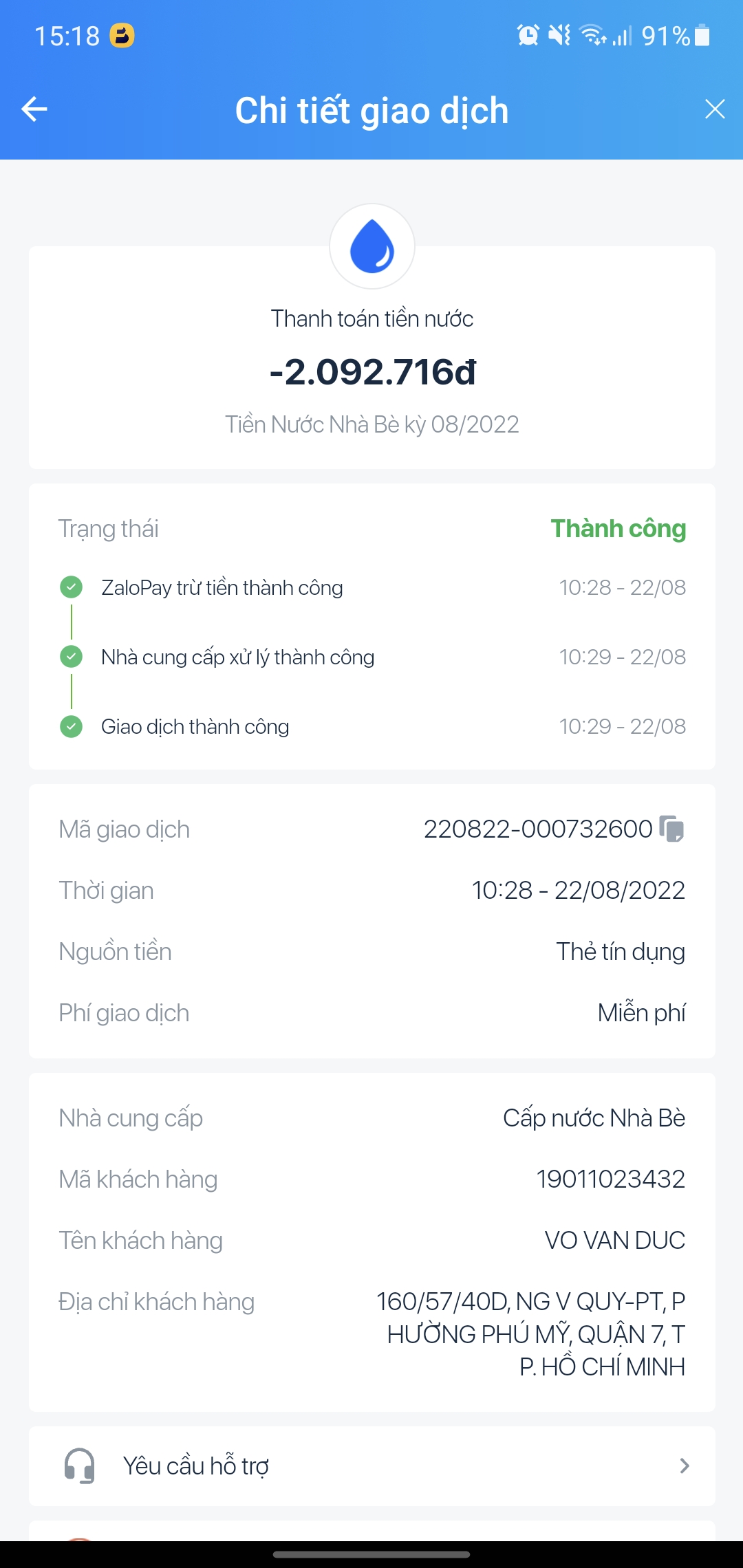
Task: Copy the transaction code
Action: tap(671, 829)
